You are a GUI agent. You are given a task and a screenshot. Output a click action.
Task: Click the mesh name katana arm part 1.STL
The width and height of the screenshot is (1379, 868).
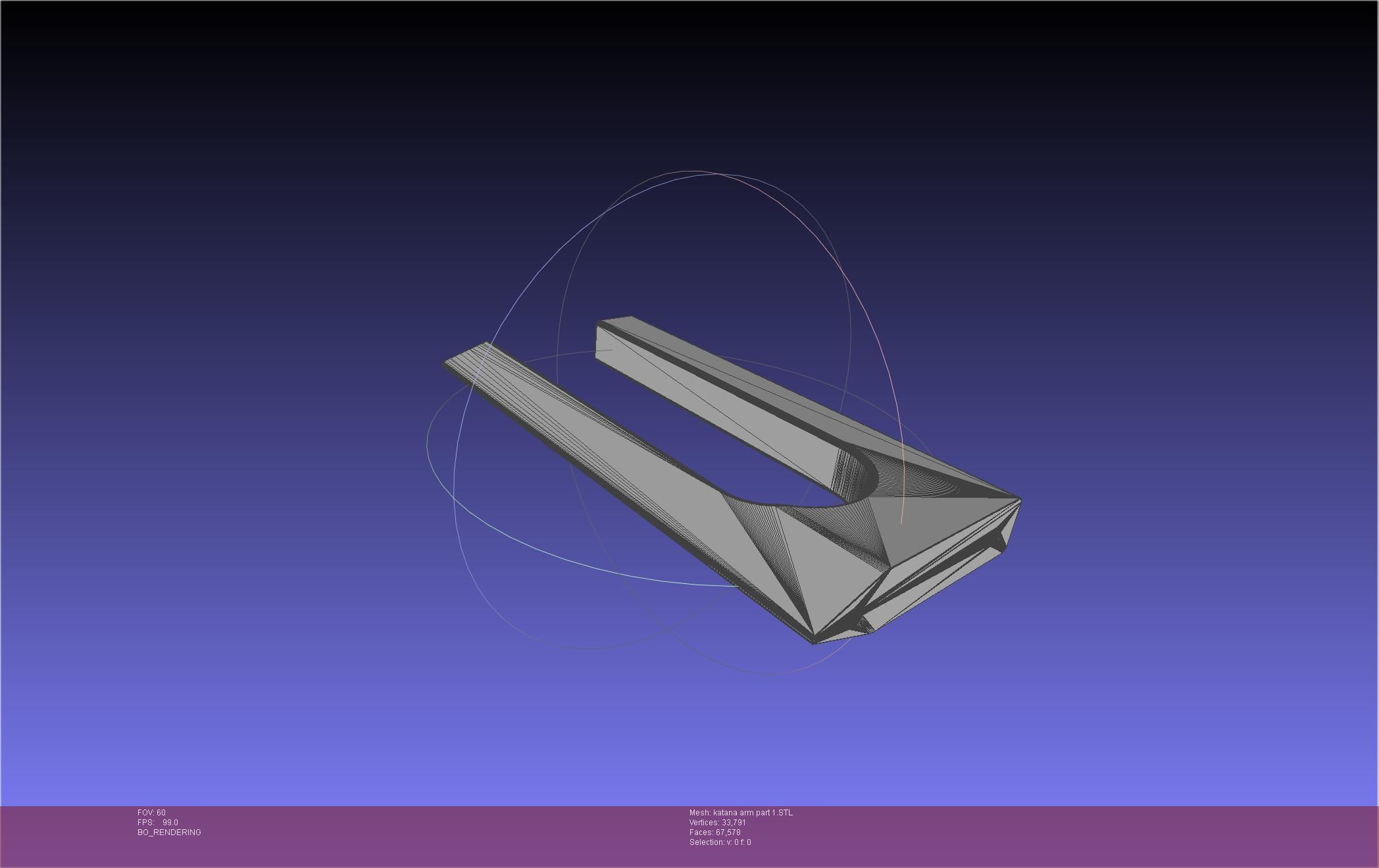[x=741, y=813]
